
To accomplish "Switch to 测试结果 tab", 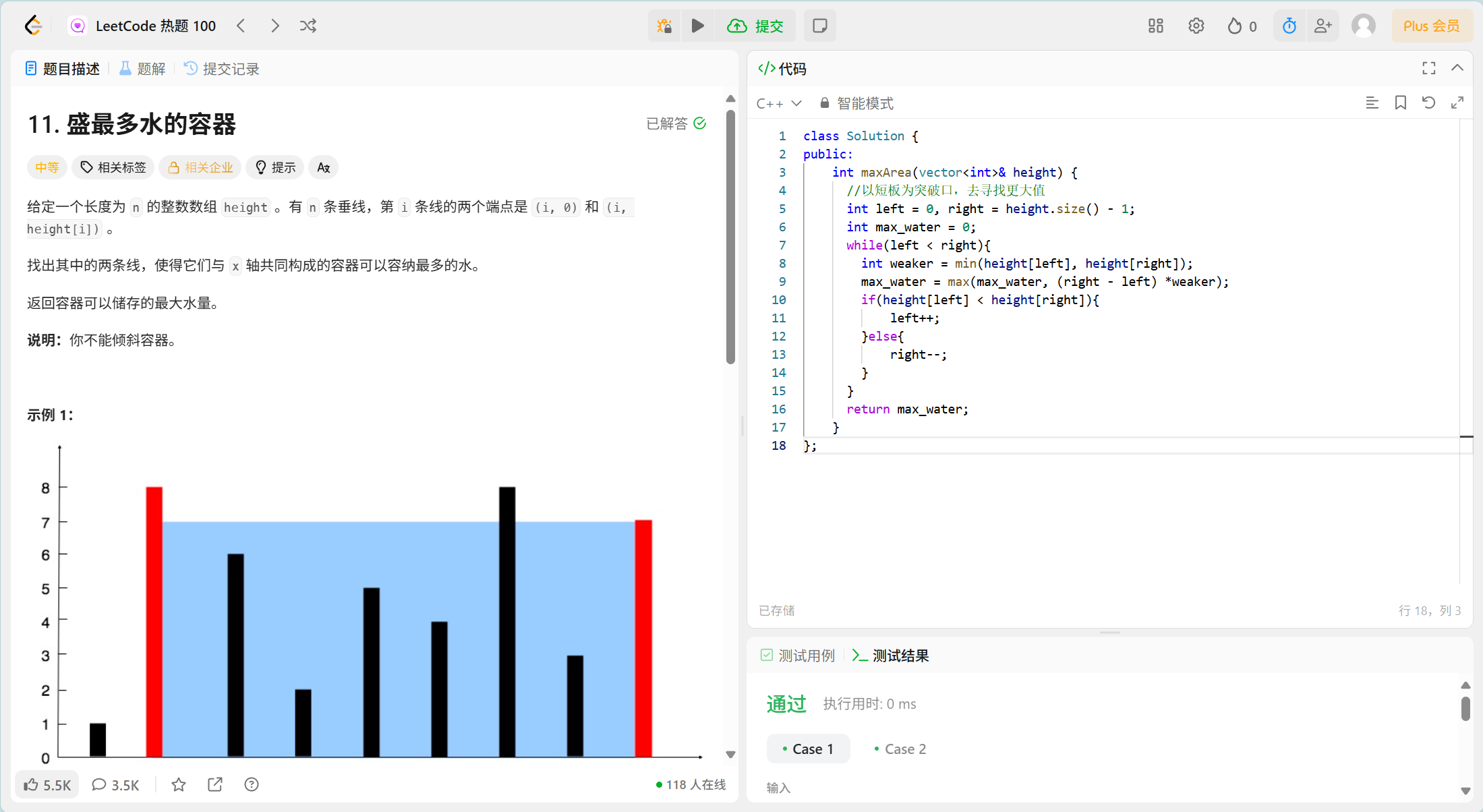I will tap(891, 656).
